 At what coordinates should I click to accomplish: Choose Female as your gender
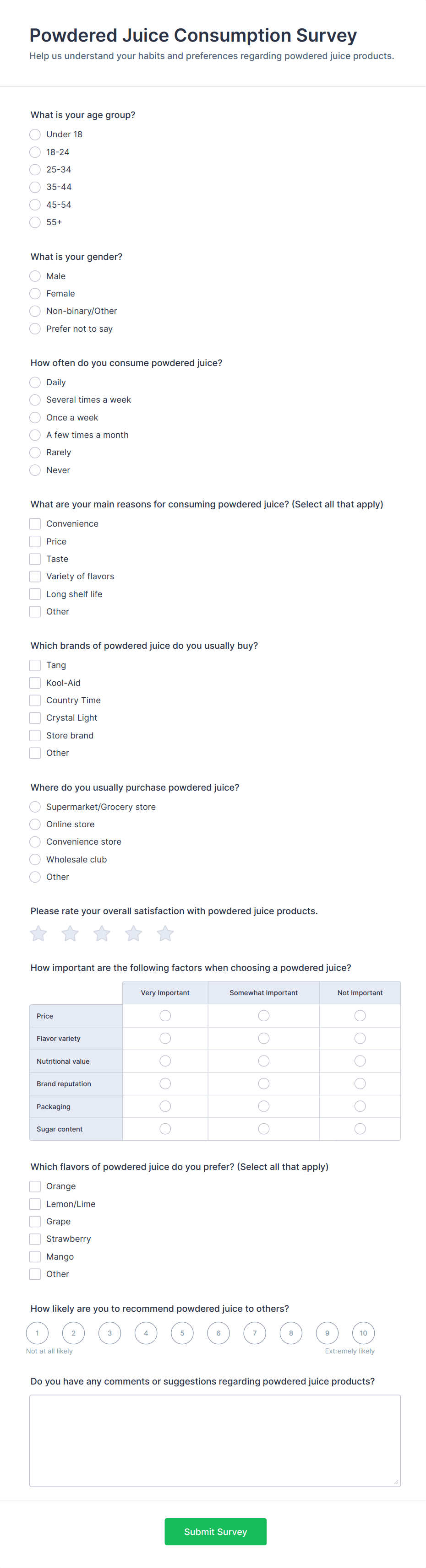click(35, 293)
